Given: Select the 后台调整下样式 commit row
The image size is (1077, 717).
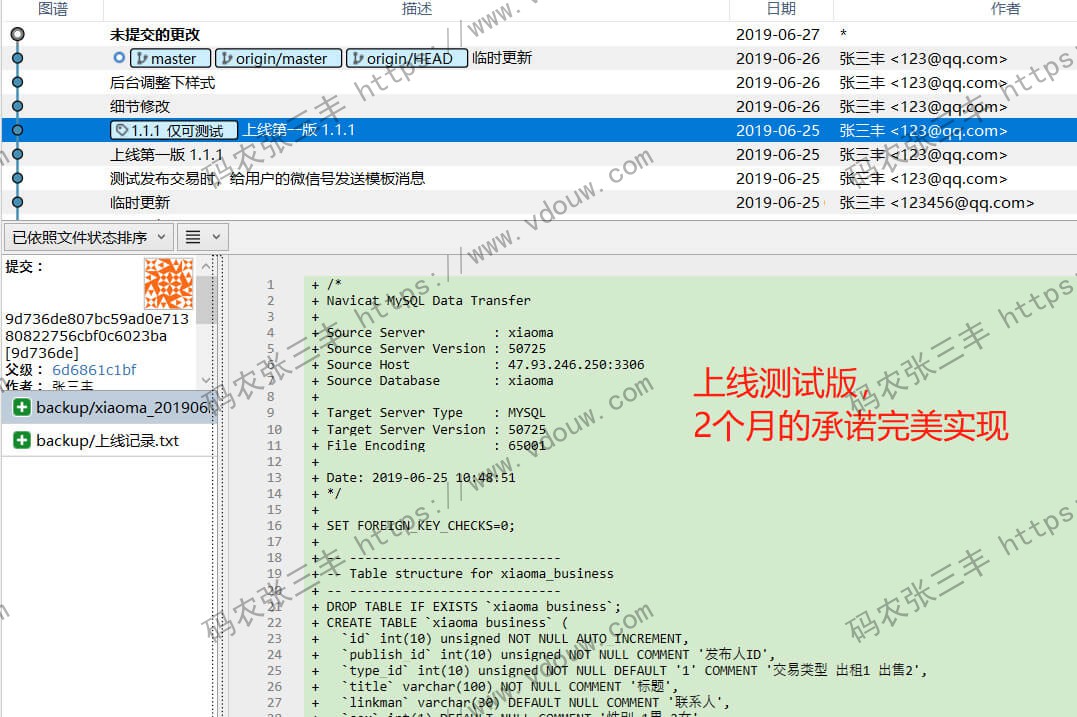Looking at the screenshot, I should (400, 83).
